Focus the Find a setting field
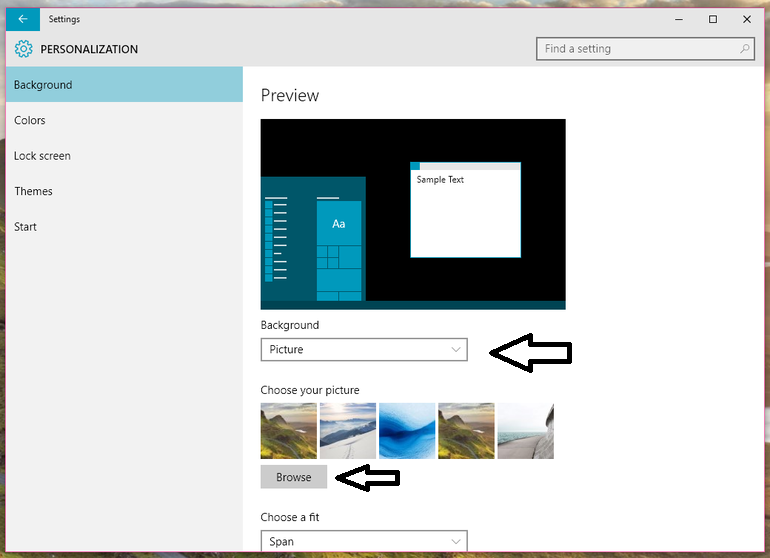This screenshot has height=558, width=770. pyautogui.click(x=645, y=49)
